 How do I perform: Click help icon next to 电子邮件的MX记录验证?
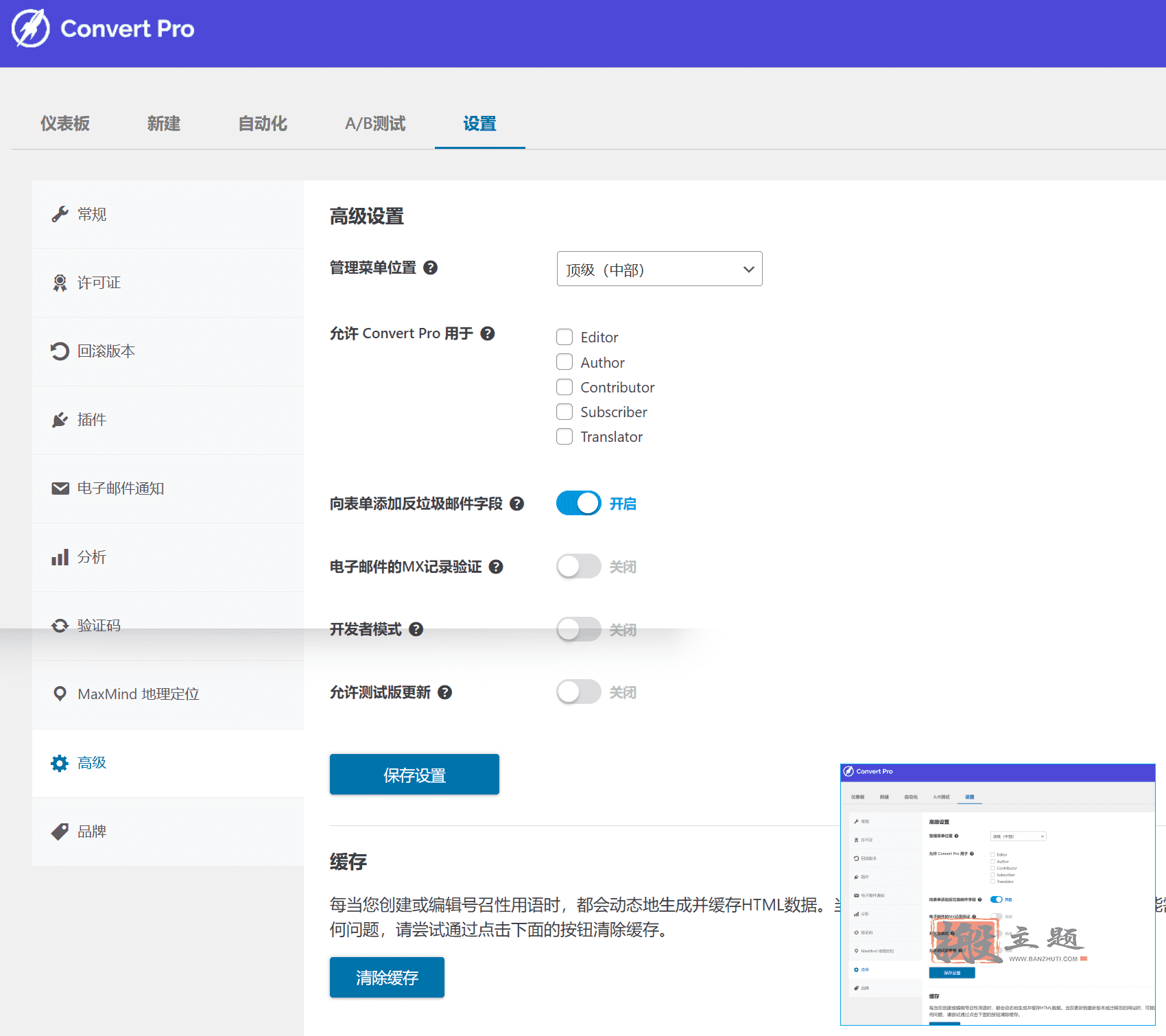(x=496, y=567)
